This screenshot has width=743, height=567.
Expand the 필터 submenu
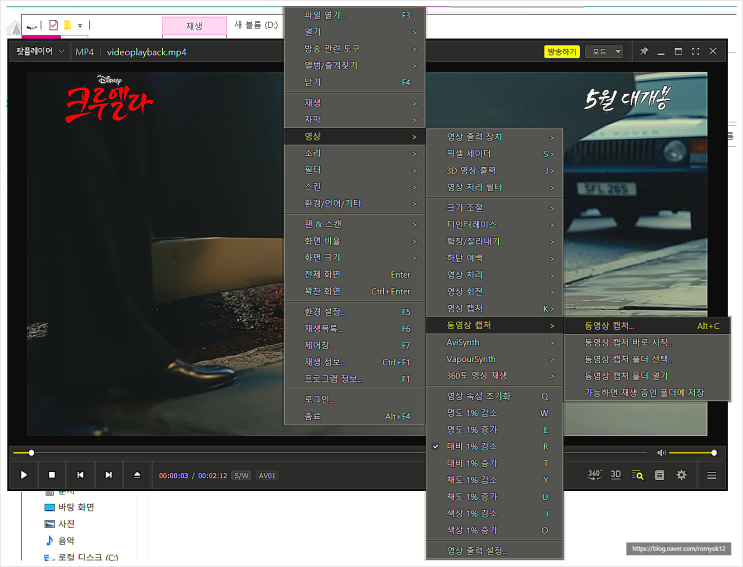tap(354, 170)
